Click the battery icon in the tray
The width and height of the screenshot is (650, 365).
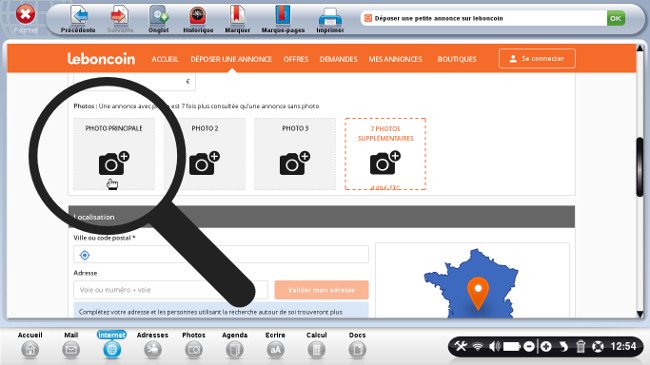(x=512, y=346)
